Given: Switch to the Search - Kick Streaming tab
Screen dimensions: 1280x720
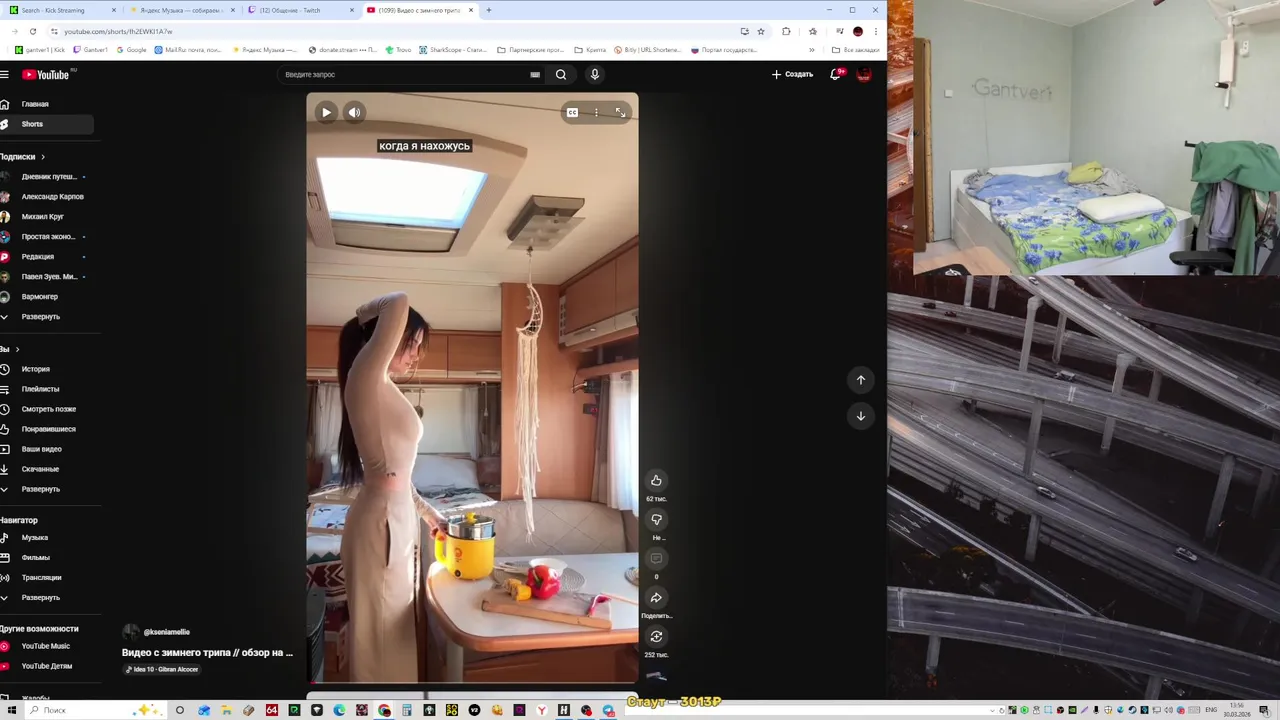Looking at the screenshot, I should (60, 10).
